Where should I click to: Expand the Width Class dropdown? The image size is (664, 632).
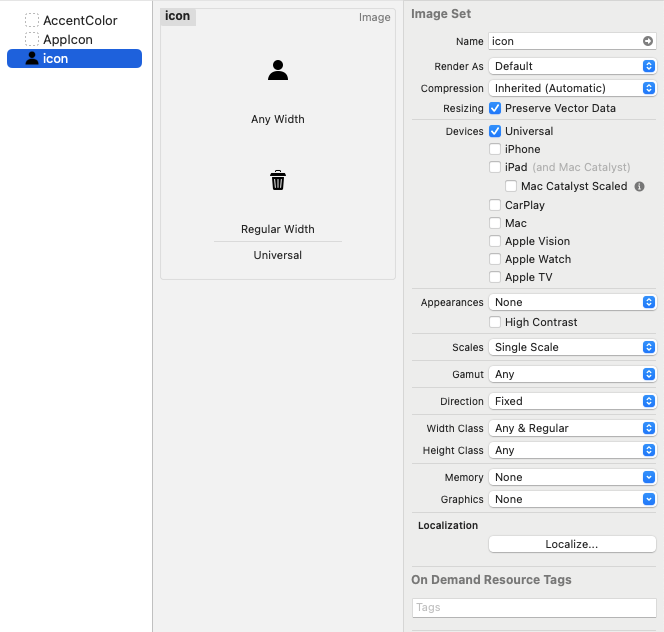click(x=572, y=428)
